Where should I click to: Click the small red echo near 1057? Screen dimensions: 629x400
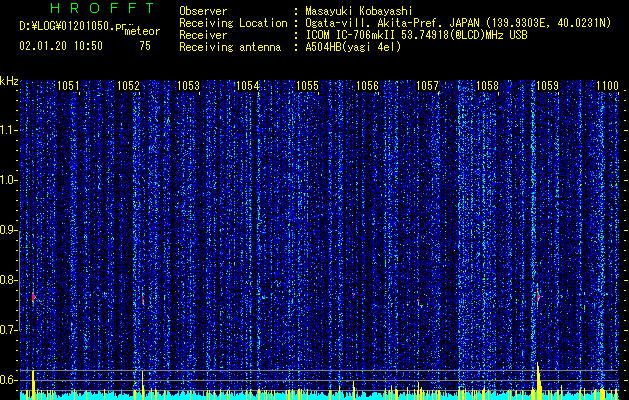coord(418,300)
